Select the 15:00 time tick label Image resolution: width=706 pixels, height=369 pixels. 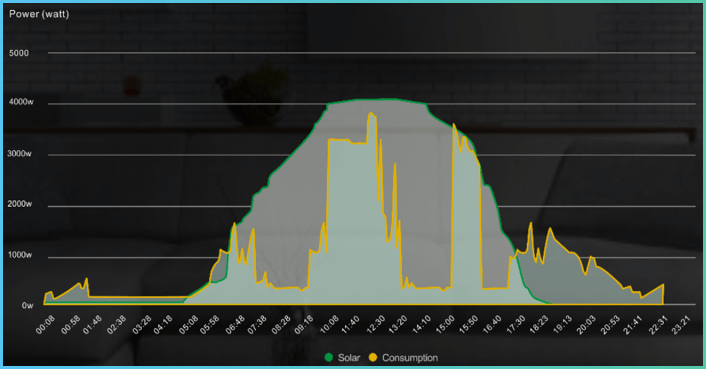point(446,325)
